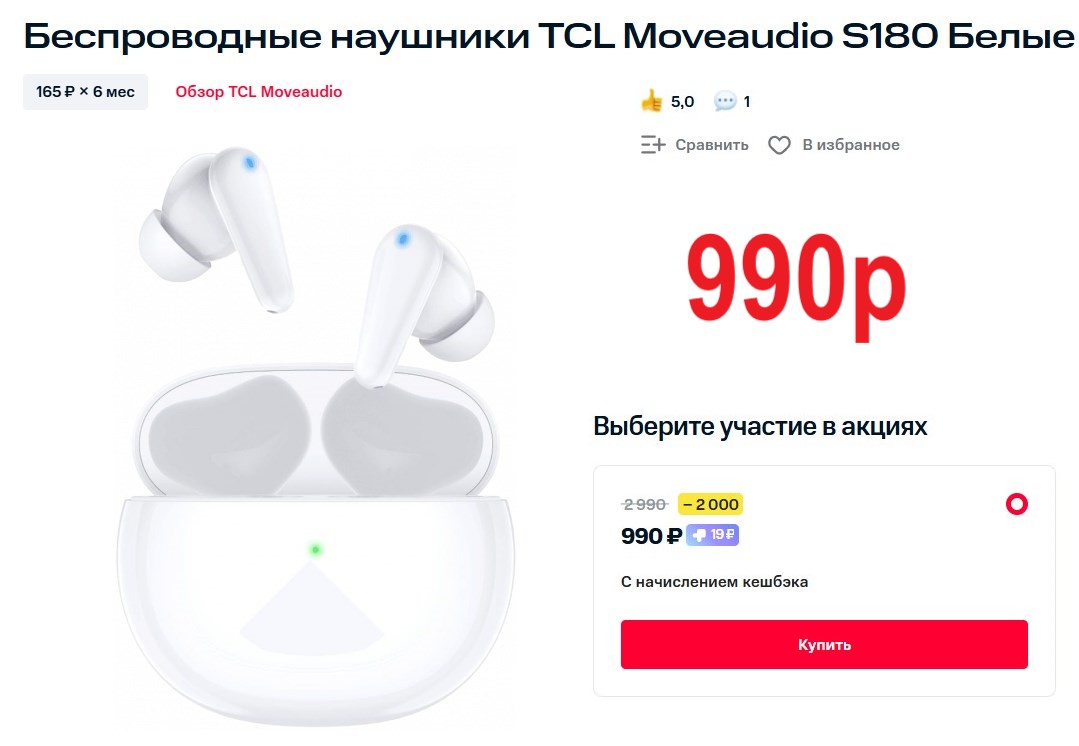Select the cashback offer radio button

(x=1016, y=504)
